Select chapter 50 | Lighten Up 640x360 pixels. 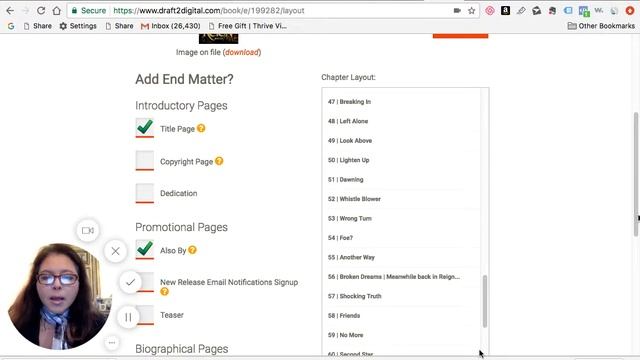point(349,160)
